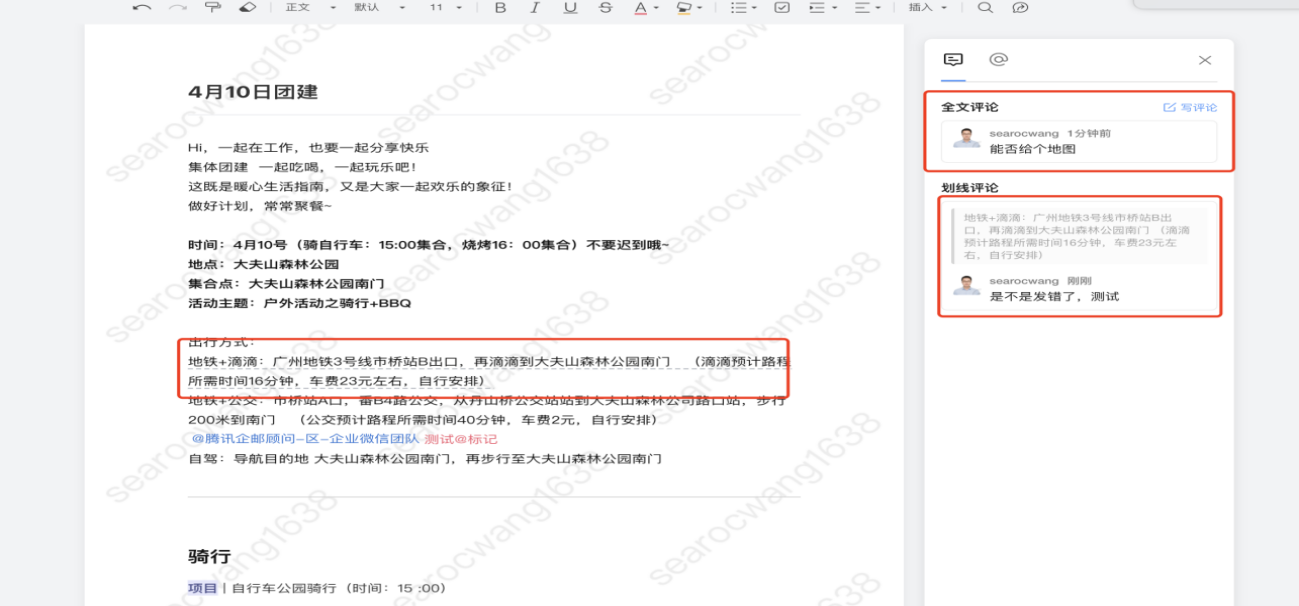Click the 时间：4月10号 line
The width and height of the screenshot is (1299, 606).
coord(429,245)
